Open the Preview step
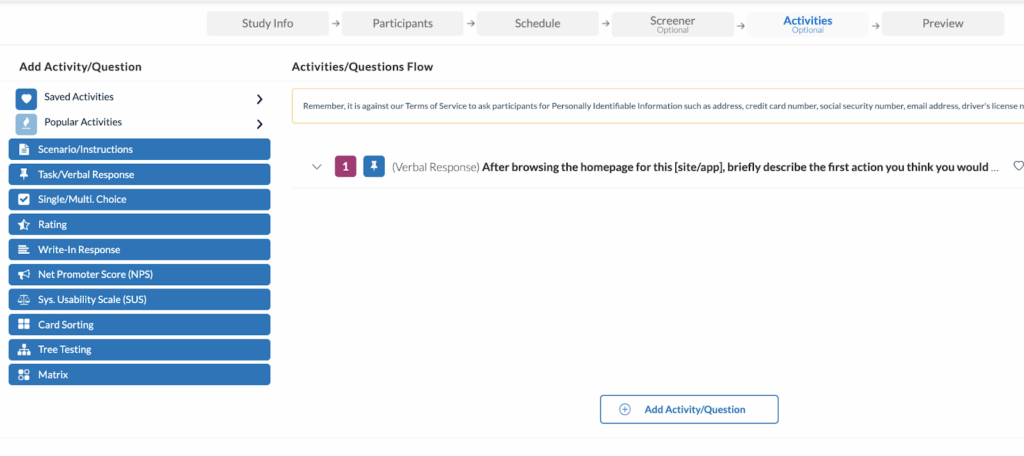The image size is (1024, 456). [x=942, y=24]
